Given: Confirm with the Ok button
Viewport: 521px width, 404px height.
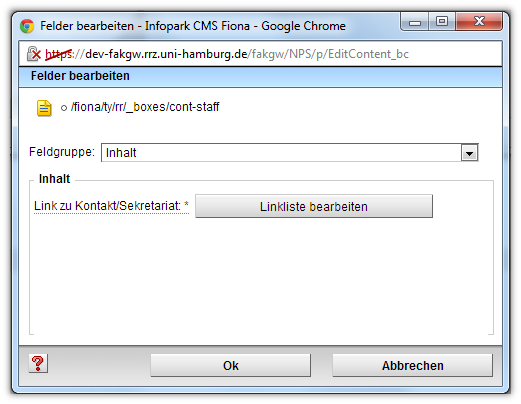Looking at the screenshot, I should 230,365.
